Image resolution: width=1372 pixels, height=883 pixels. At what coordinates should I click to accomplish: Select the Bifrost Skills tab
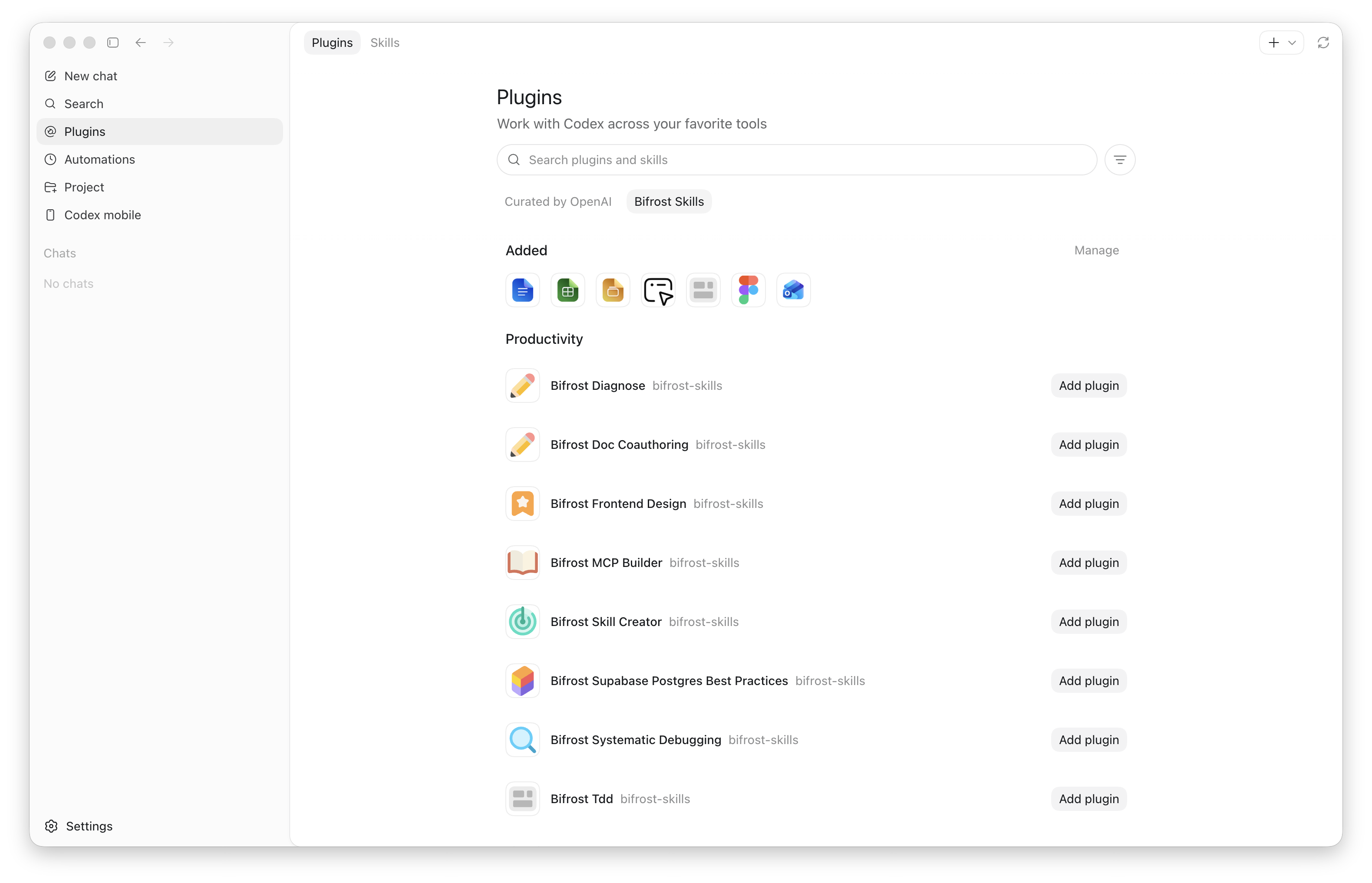coord(669,201)
